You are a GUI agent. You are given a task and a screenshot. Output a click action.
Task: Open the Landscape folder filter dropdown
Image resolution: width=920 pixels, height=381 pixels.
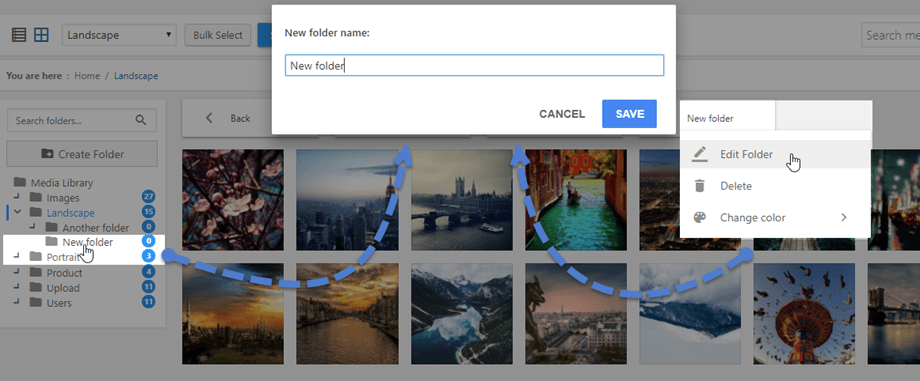coord(120,35)
